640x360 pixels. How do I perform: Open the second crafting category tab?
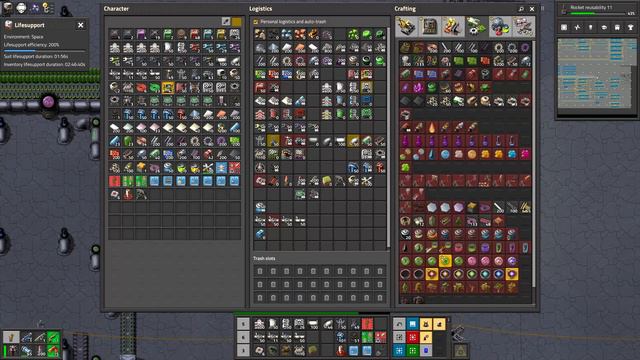pos(429,27)
